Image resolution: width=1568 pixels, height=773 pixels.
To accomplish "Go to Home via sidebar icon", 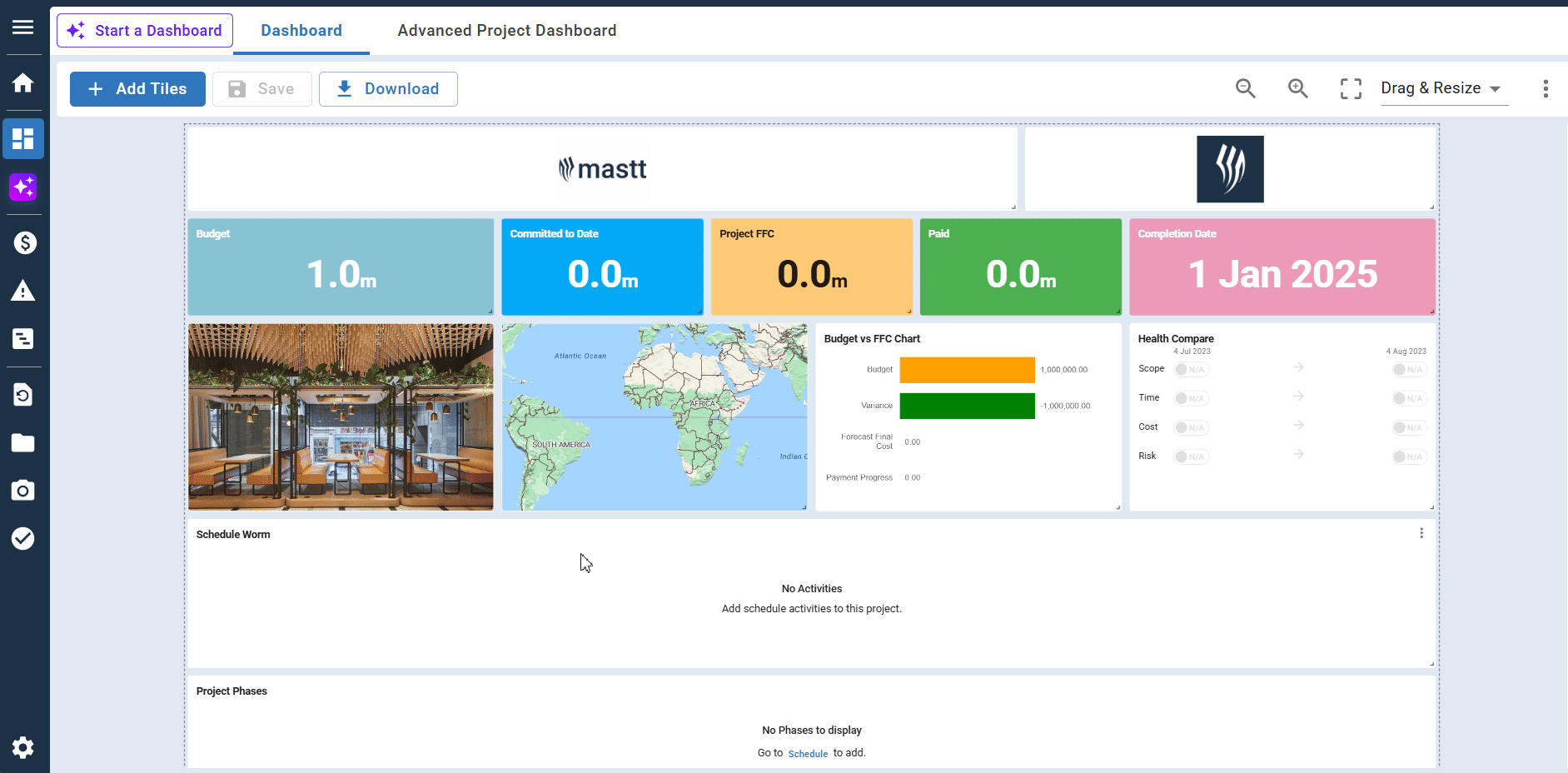I will click(x=23, y=82).
